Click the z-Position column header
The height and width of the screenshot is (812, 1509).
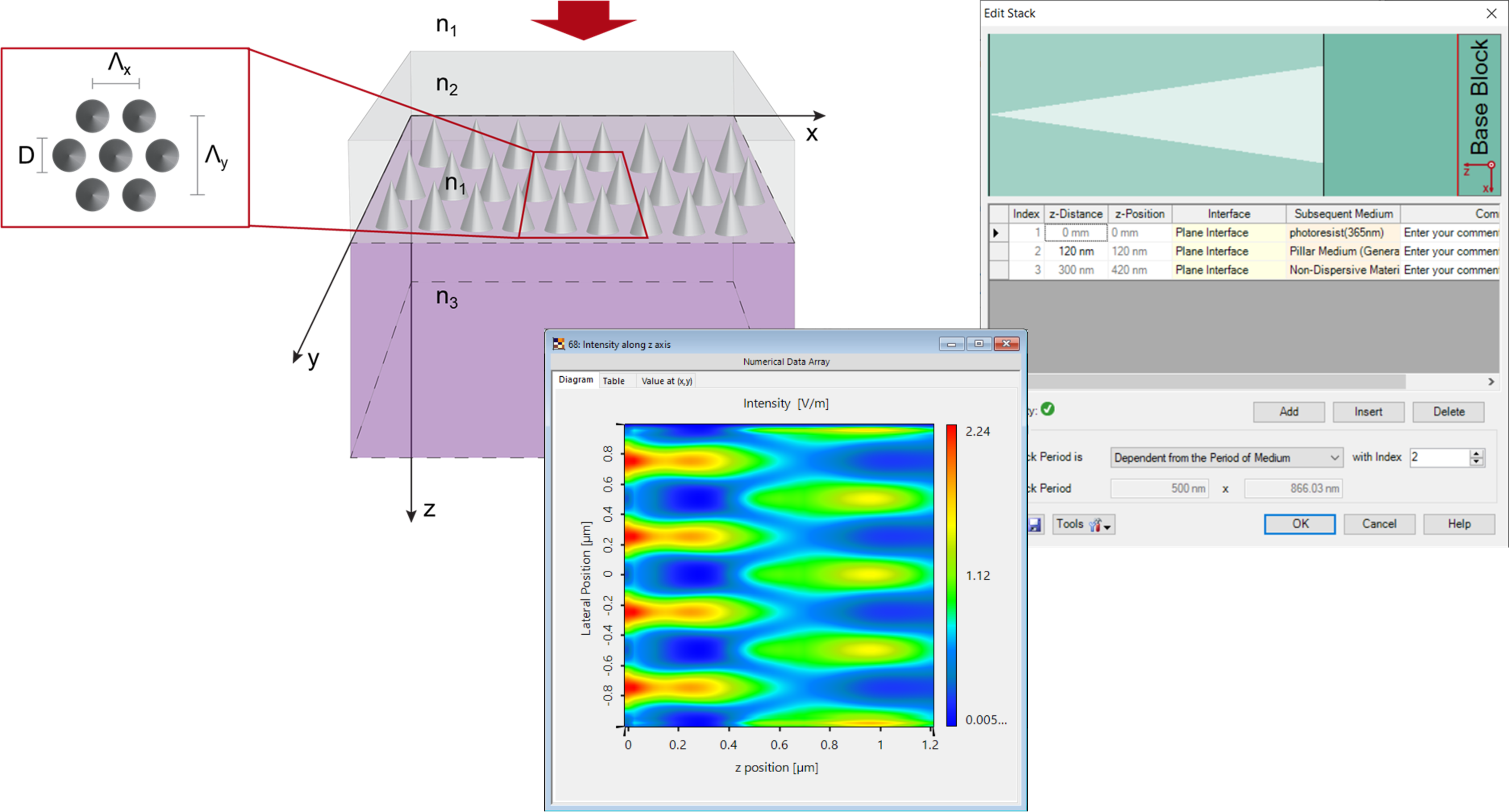coord(1139,214)
